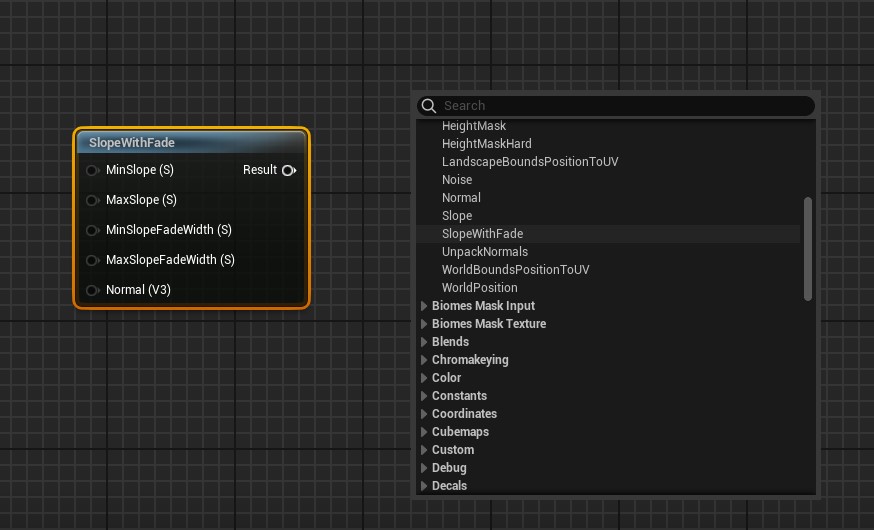Expand the Chromakeying category

pyautogui.click(x=424, y=360)
